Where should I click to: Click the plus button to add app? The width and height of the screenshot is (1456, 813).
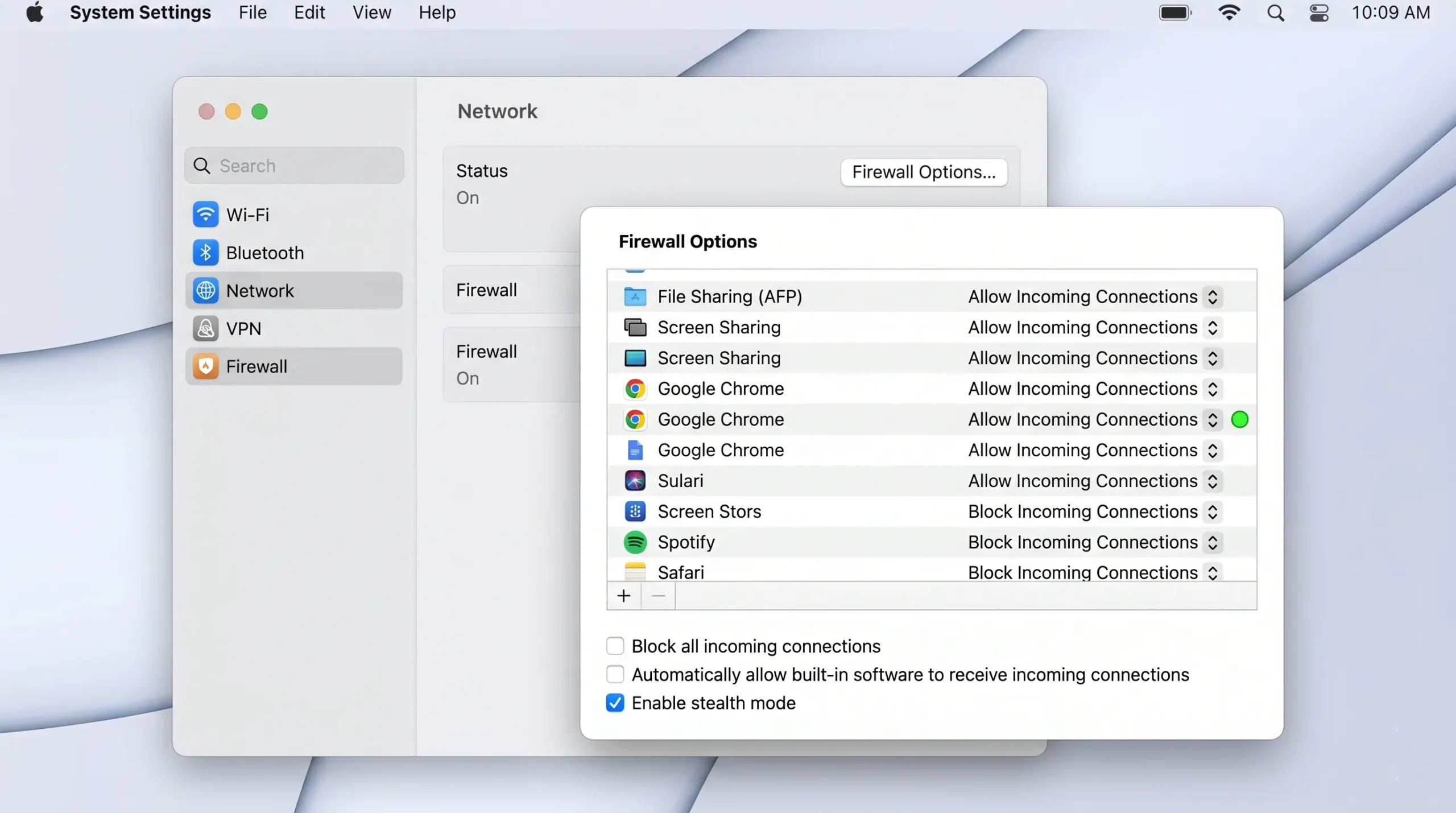[624, 596]
